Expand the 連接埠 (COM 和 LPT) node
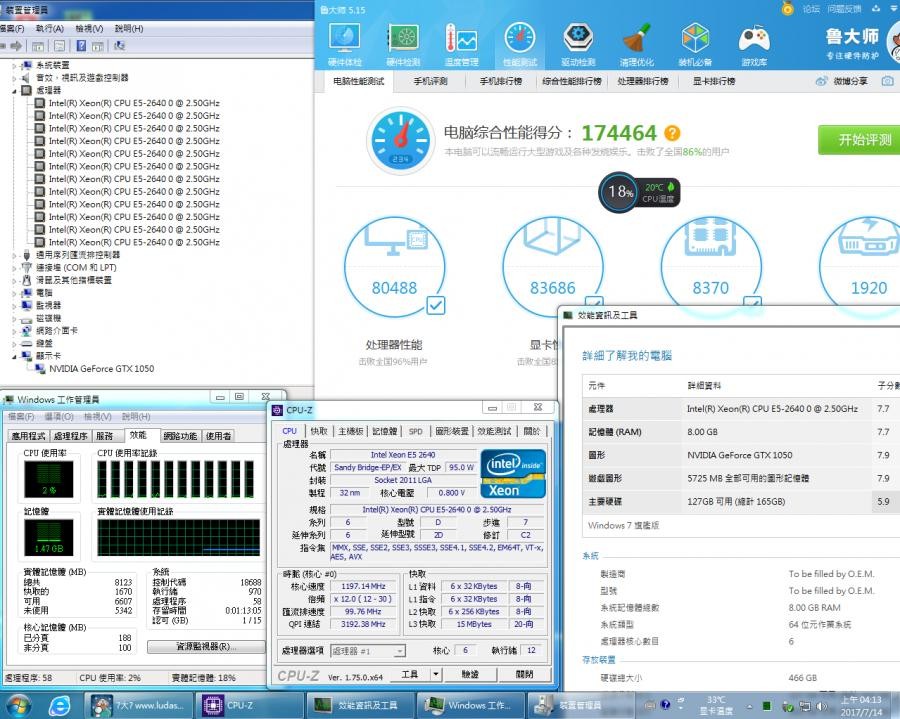Viewport: 900px width, 719px height. coord(15,267)
